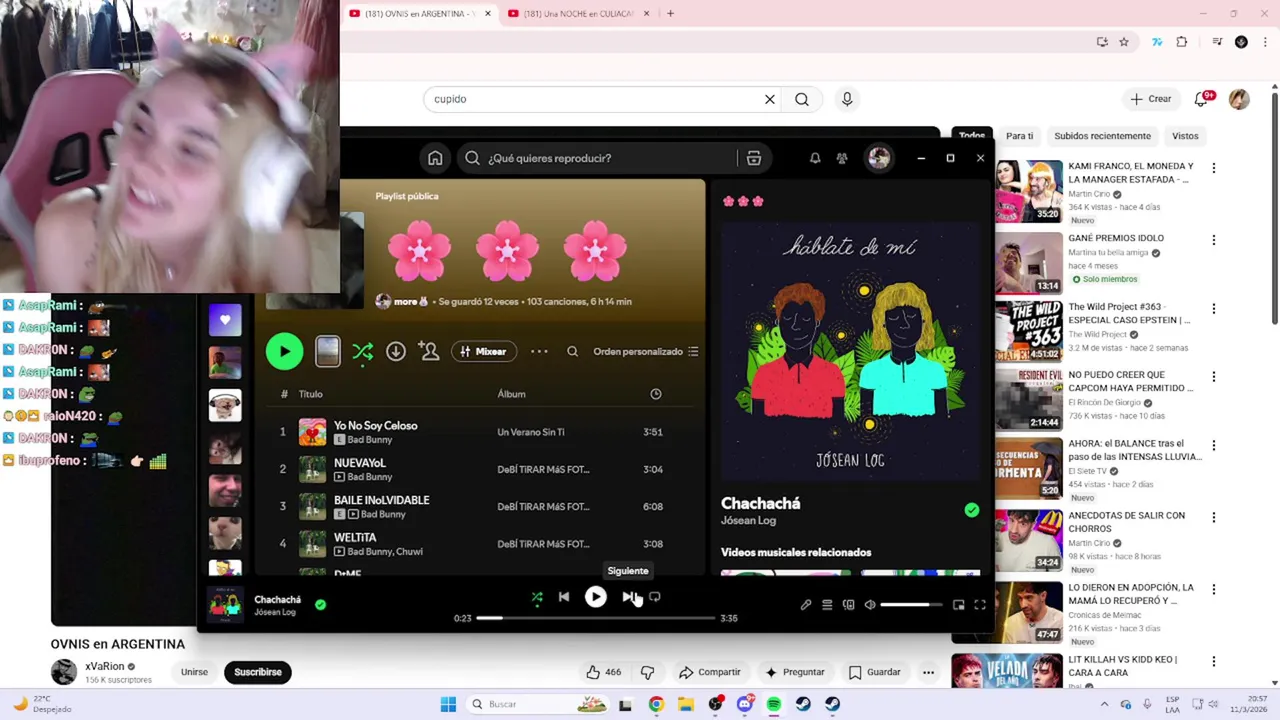Go to previous track

point(564,597)
